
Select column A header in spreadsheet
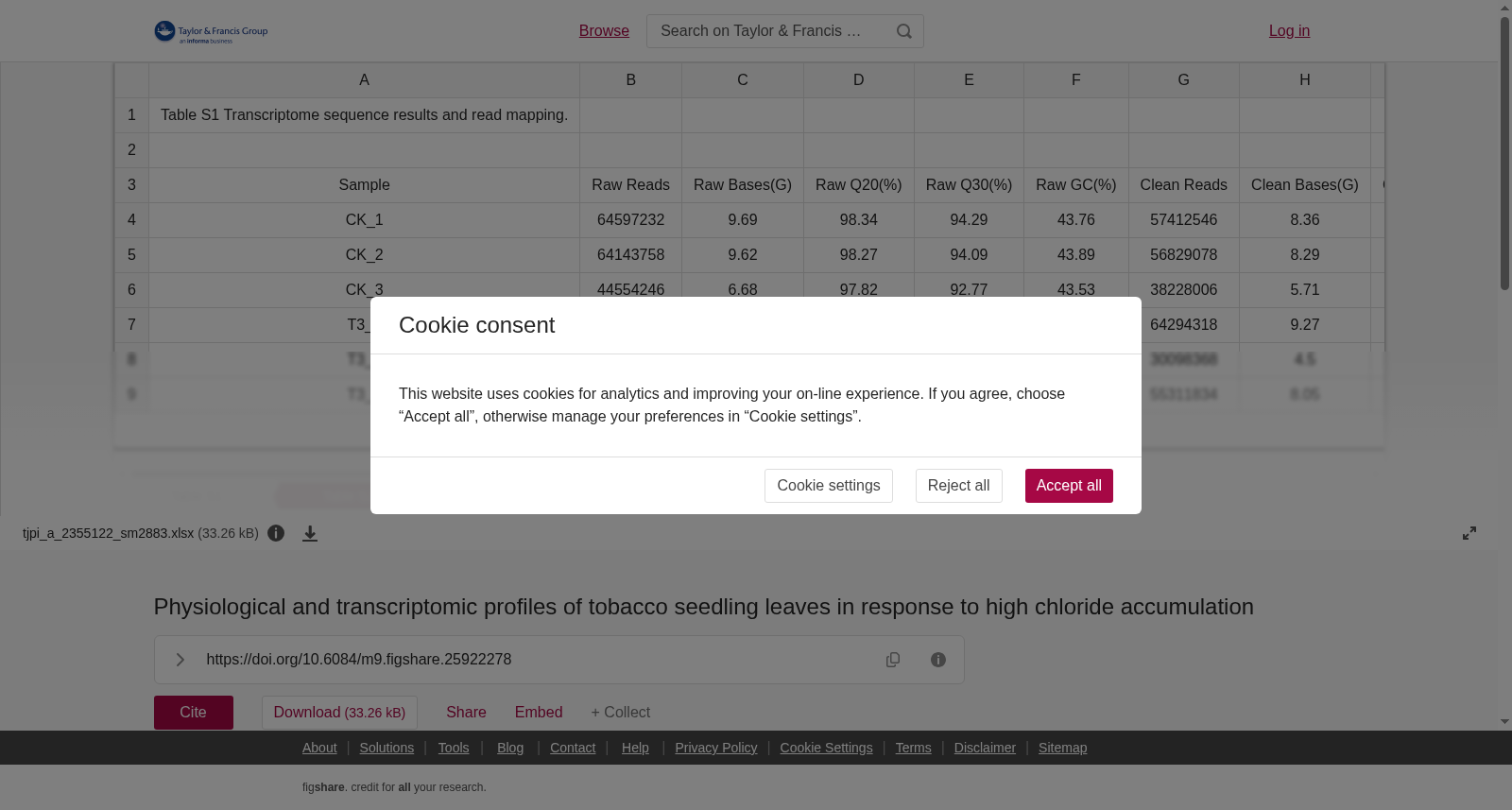click(364, 80)
